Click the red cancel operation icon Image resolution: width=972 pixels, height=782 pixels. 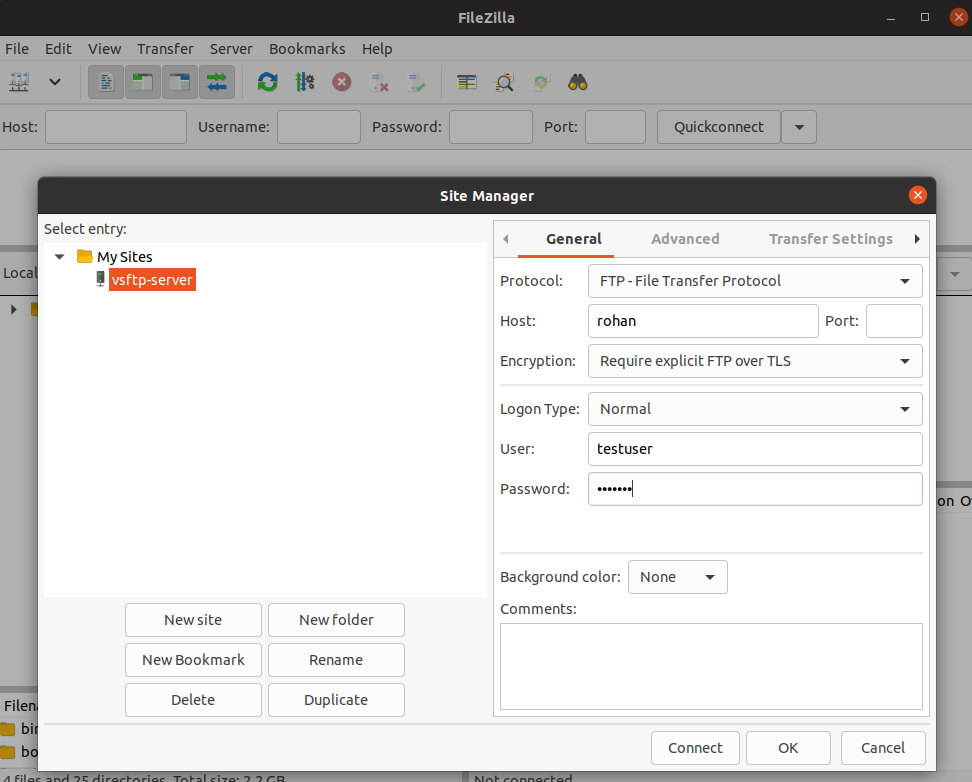(342, 82)
